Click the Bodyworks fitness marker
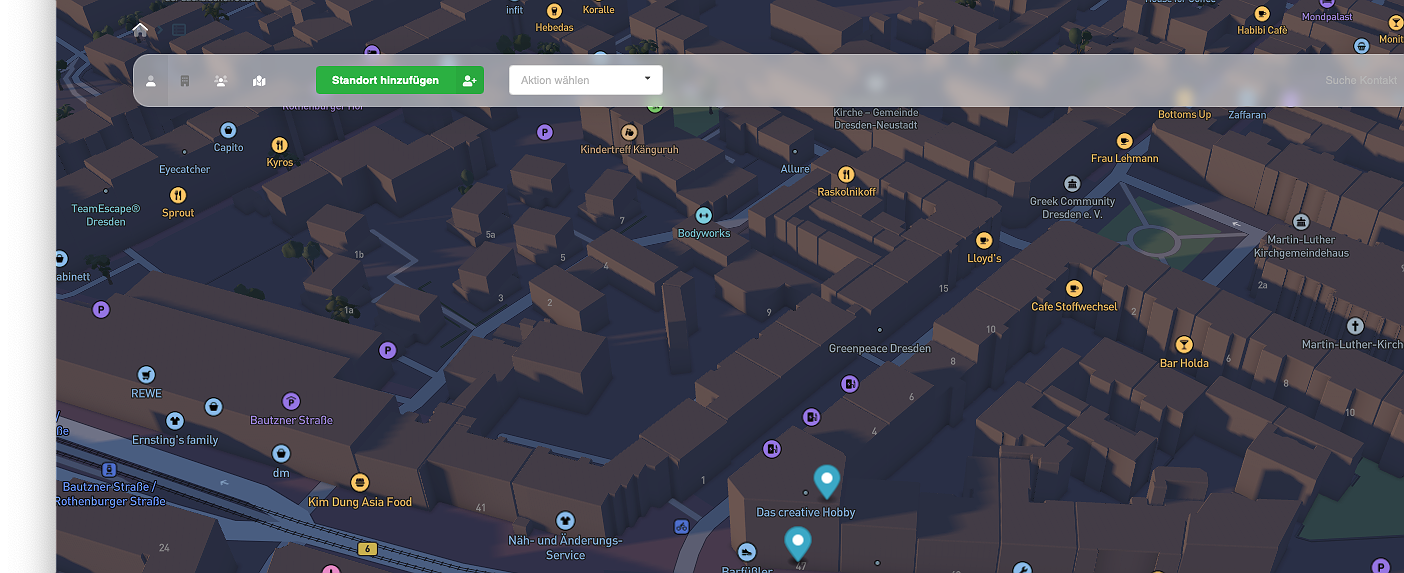This screenshot has width=1404, height=573. point(703,215)
